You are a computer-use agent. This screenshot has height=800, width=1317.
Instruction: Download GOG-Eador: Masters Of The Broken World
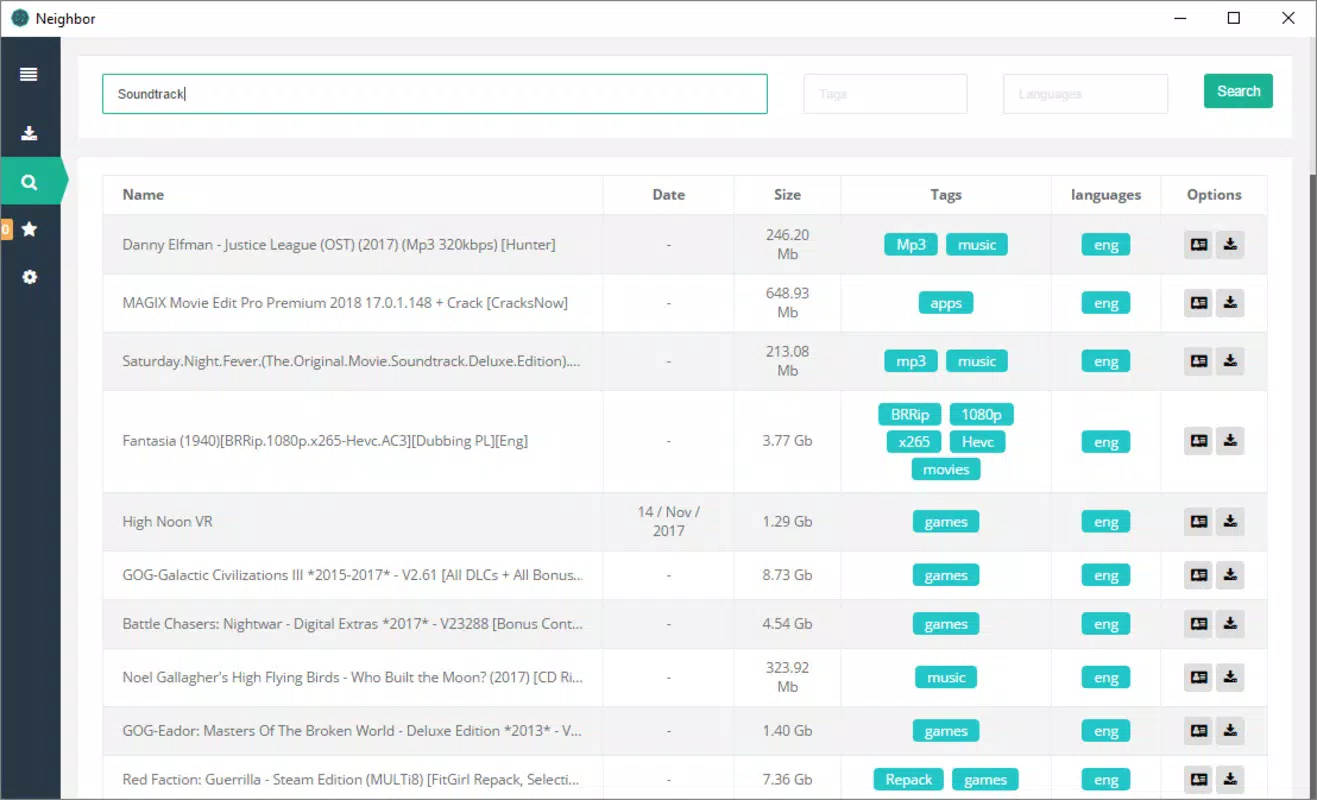click(x=1230, y=731)
